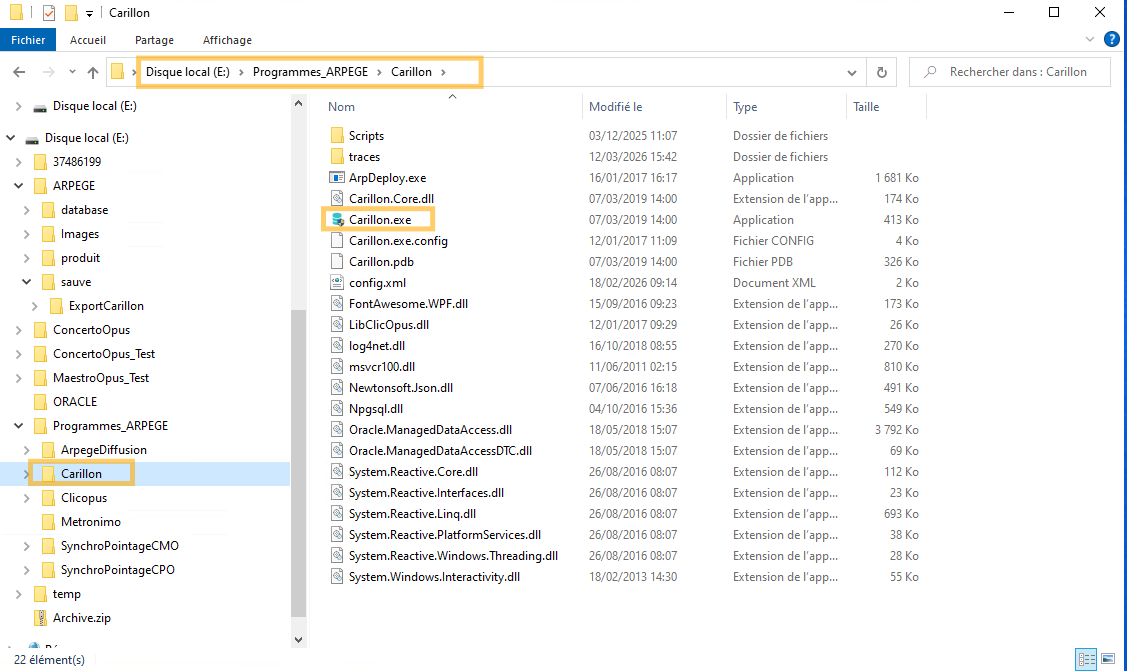Open ORACLE folder in the navigation tree
Viewport: 1127px width, 671px height.
[x=75, y=402]
